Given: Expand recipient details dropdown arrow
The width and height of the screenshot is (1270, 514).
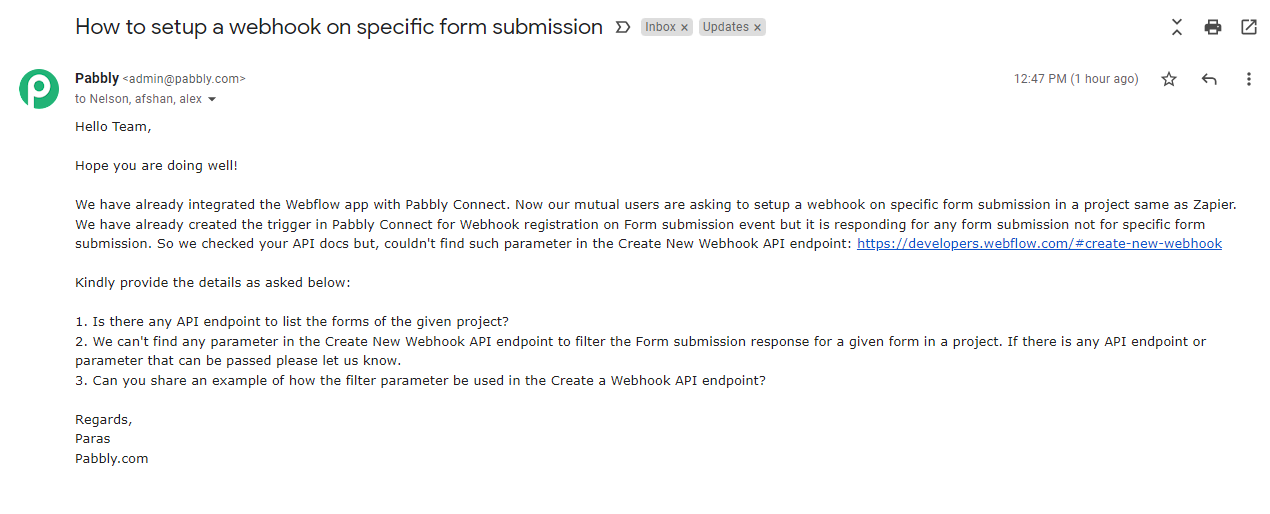Looking at the screenshot, I should 212,100.
